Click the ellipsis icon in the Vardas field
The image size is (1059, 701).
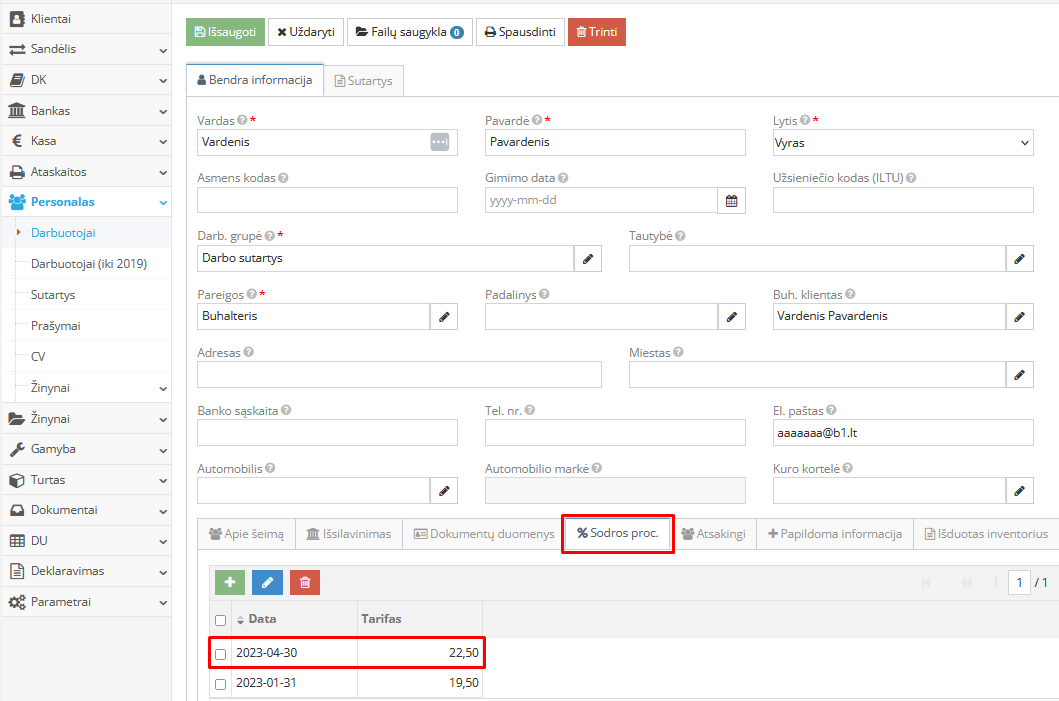point(440,142)
